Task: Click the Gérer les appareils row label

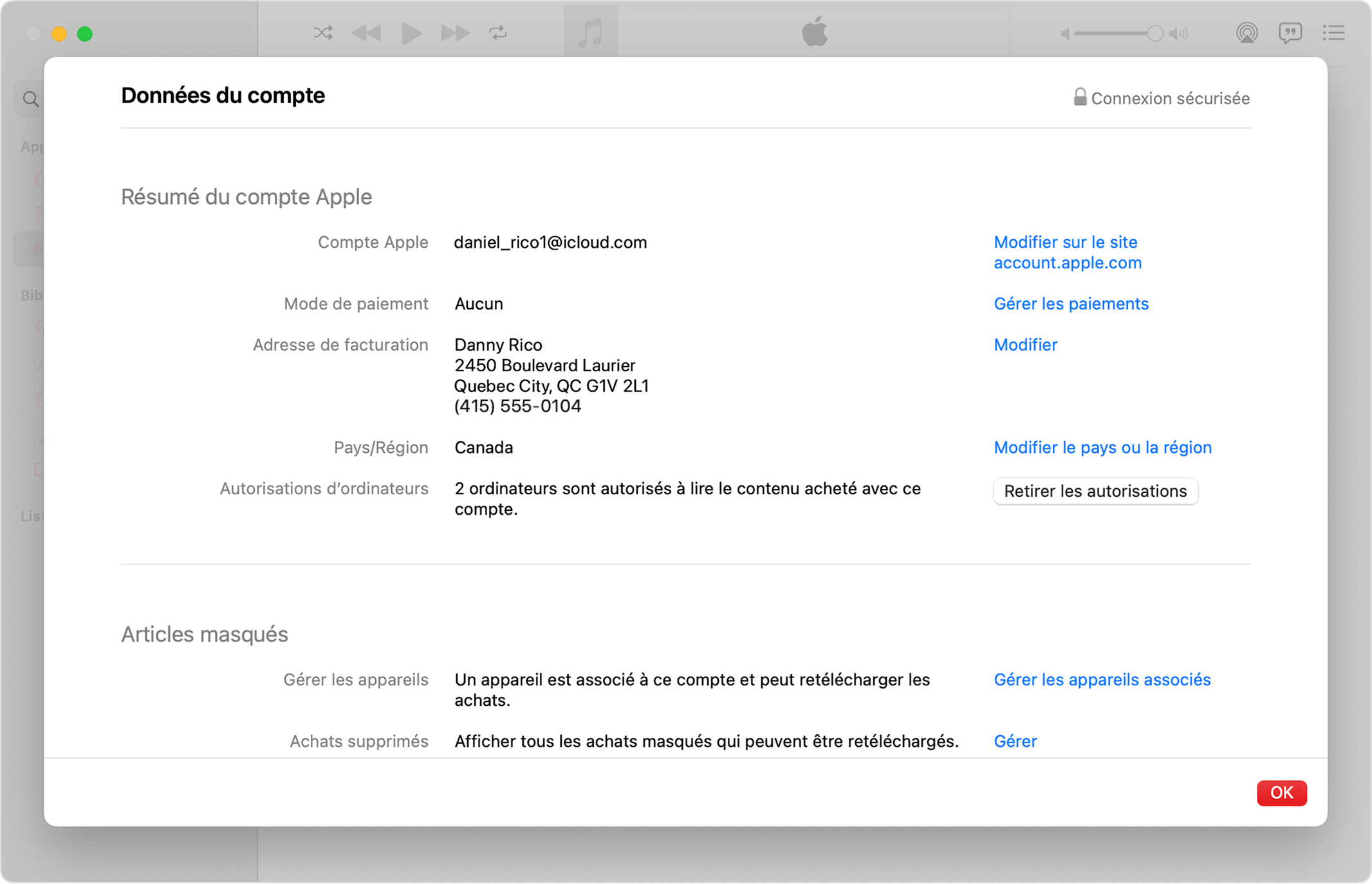Action: (x=356, y=679)
